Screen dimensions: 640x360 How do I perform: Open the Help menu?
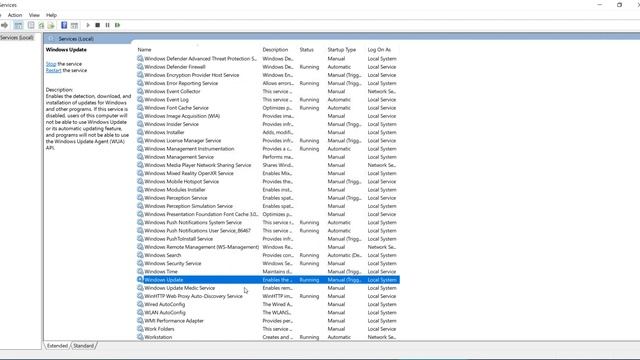tap(51, 15)
